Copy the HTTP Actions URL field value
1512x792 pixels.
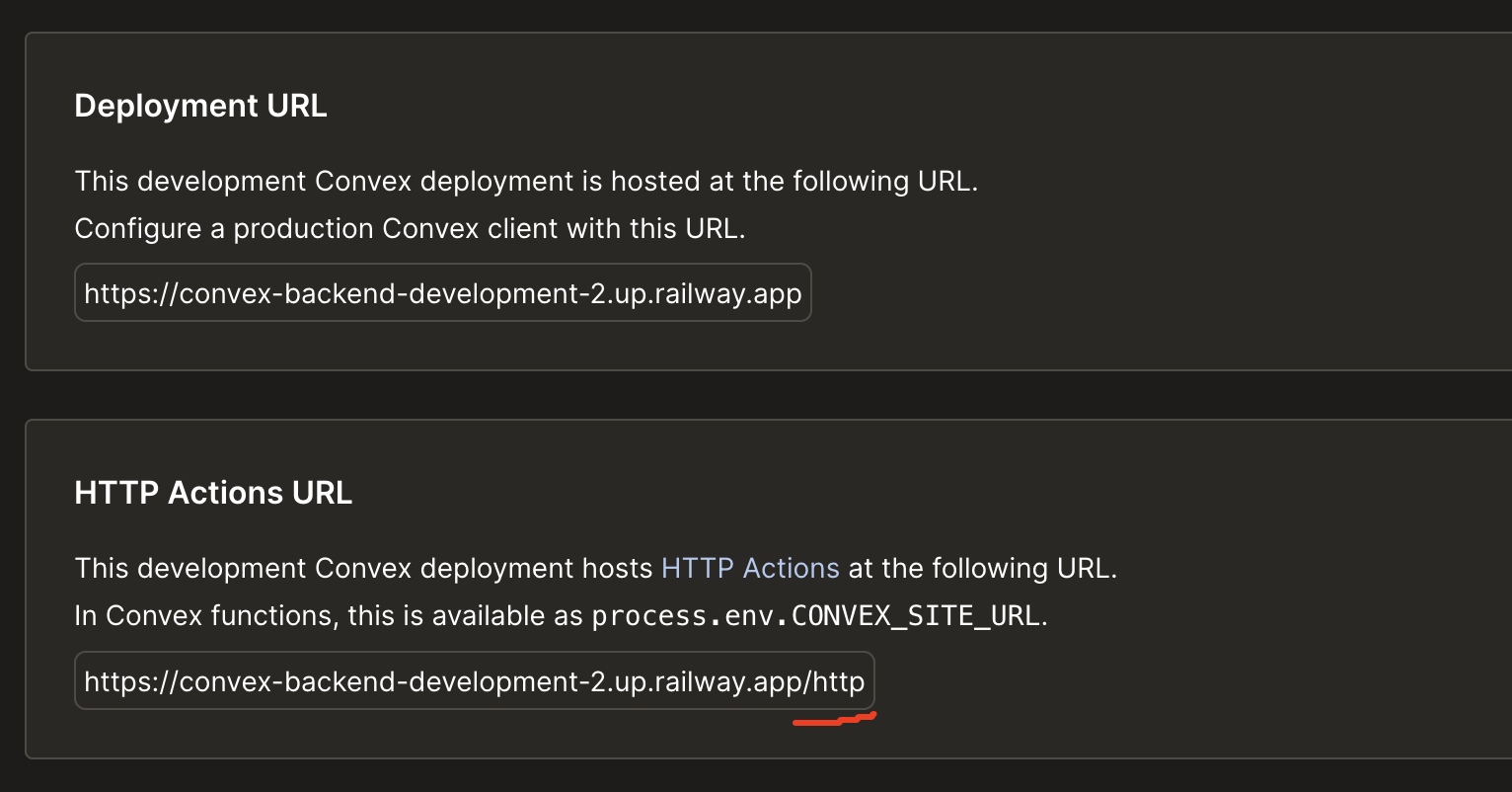[475, 680]
